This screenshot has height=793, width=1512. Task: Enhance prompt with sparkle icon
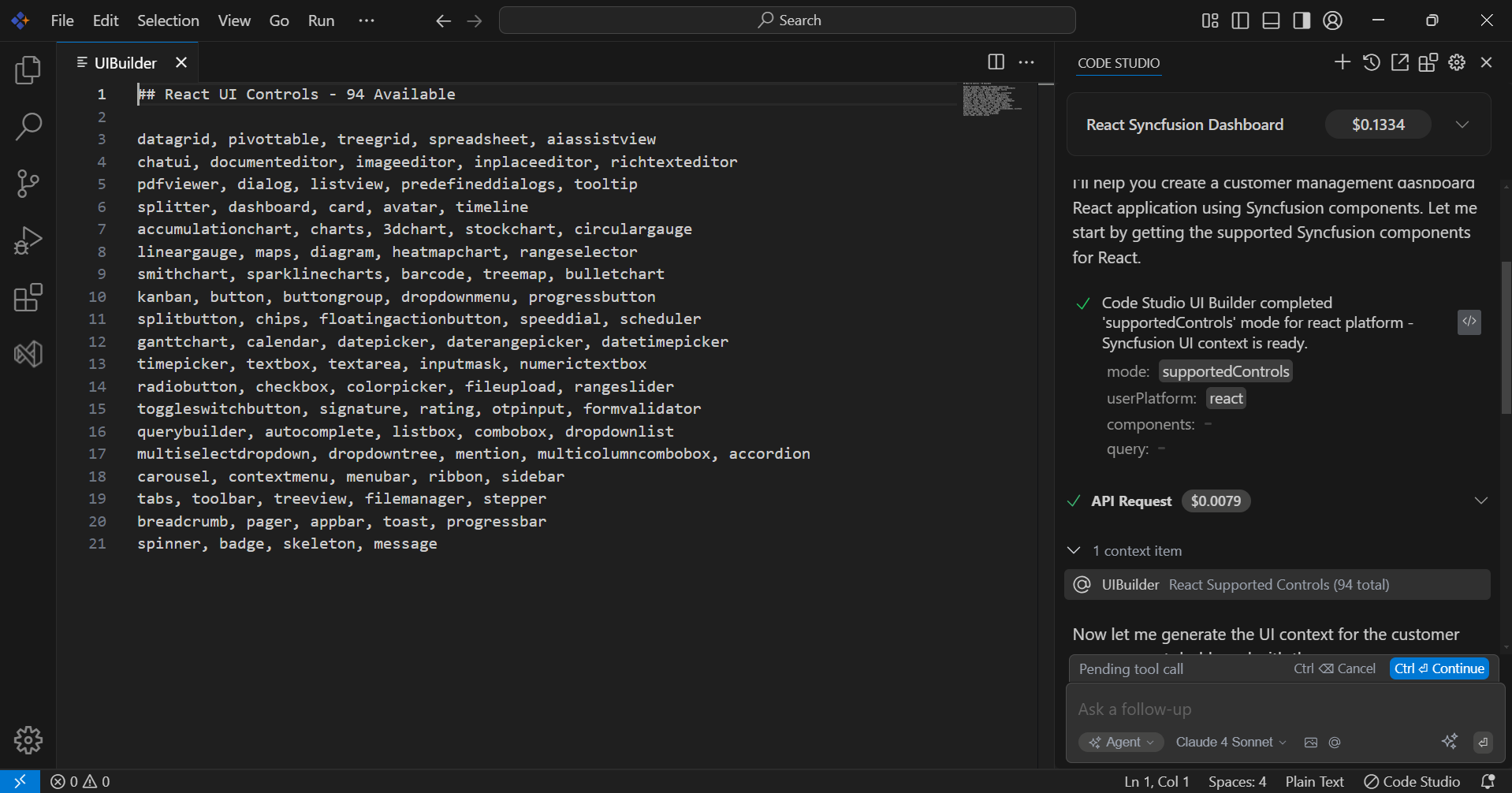tap(1450, 741)
